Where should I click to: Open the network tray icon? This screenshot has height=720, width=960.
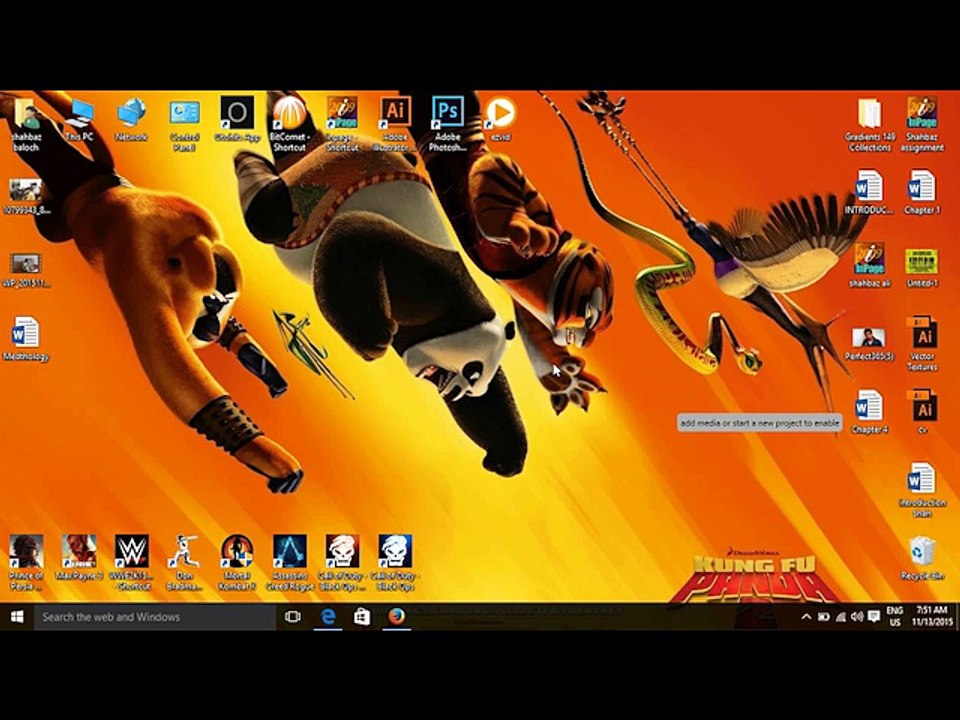[841, 617]
